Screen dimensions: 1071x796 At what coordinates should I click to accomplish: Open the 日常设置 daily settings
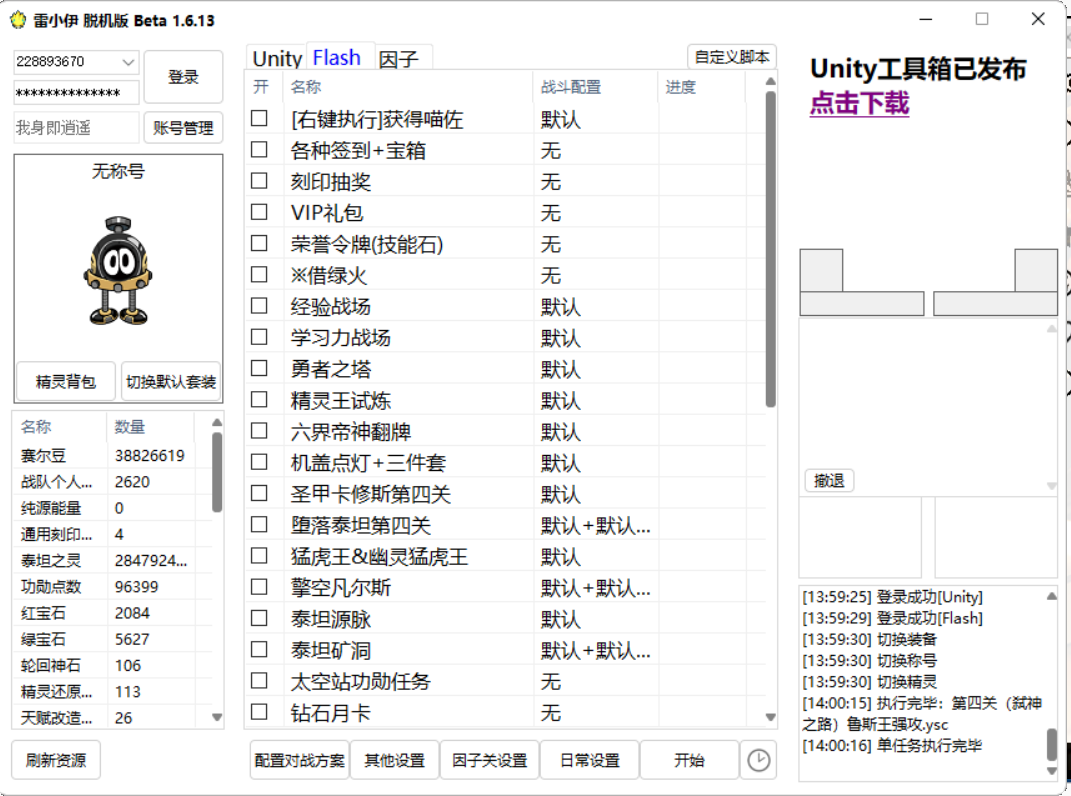[588, 760]
